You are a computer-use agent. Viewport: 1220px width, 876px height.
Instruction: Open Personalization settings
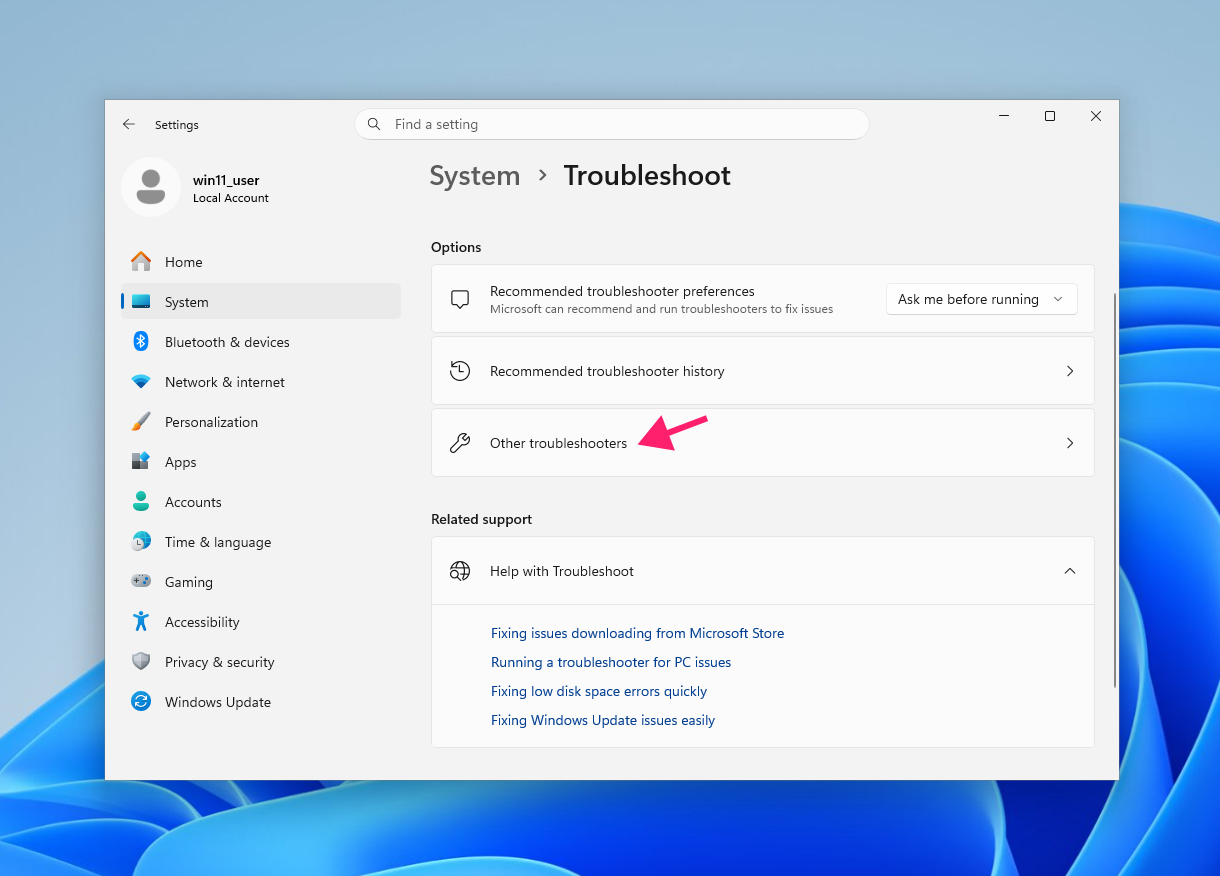(x=261, y=422)
